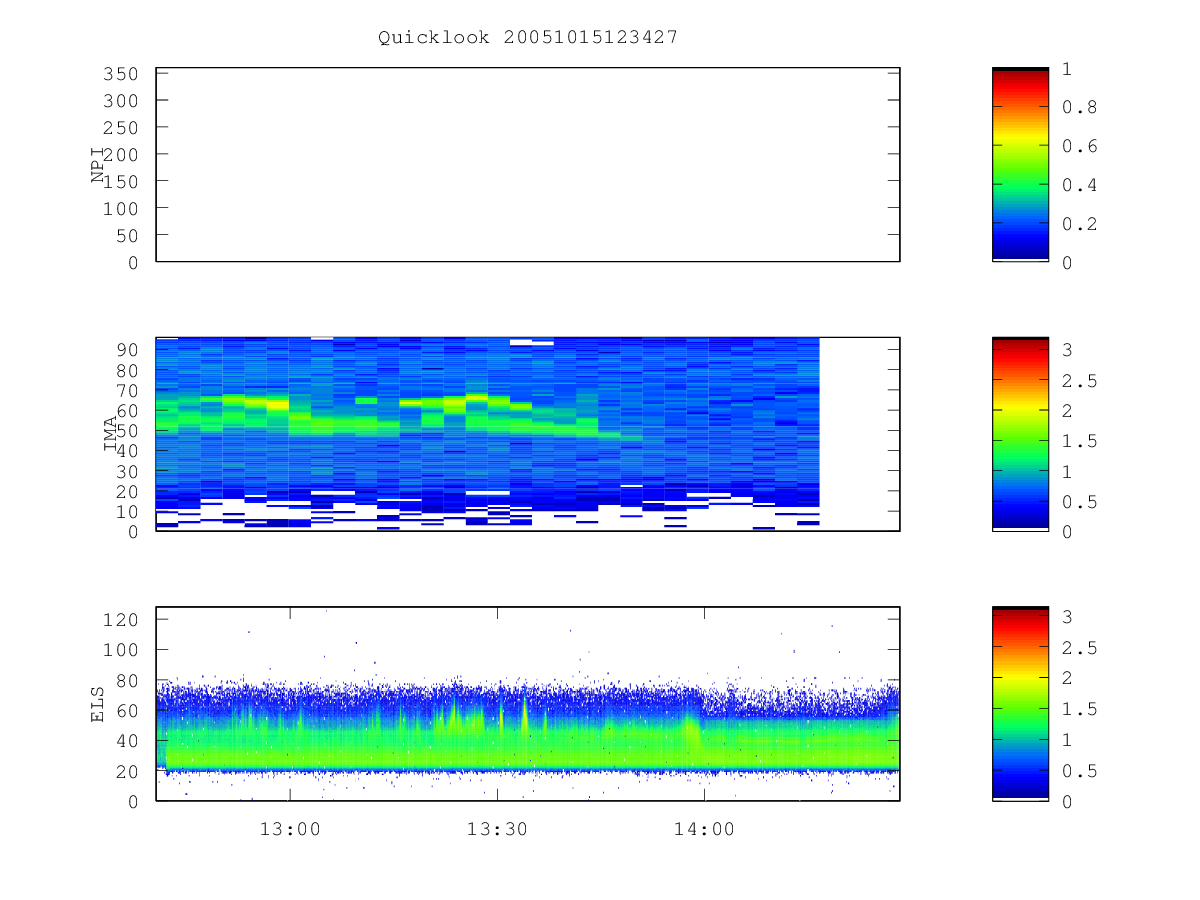Click the 300 tick on NPI axis
The height and width of the screenshot is (900, 1200).
(x=120, y=101)
